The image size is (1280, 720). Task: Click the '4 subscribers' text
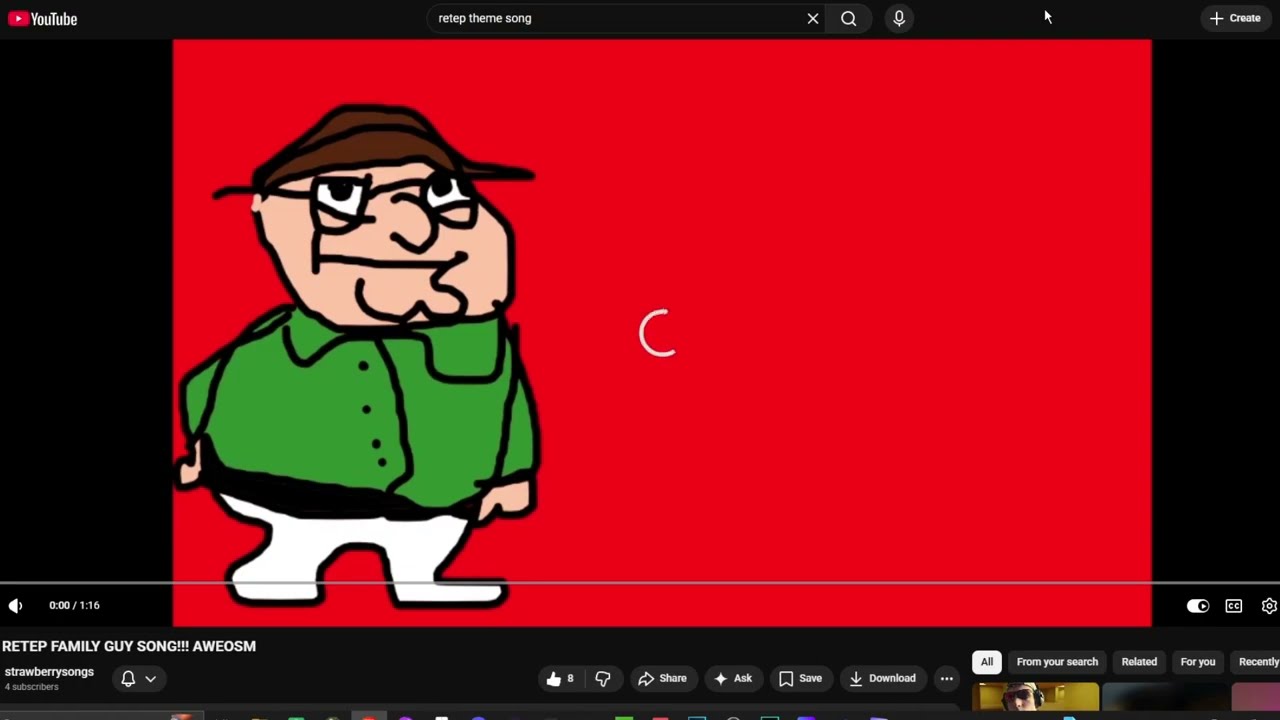[x=31, y=688]
